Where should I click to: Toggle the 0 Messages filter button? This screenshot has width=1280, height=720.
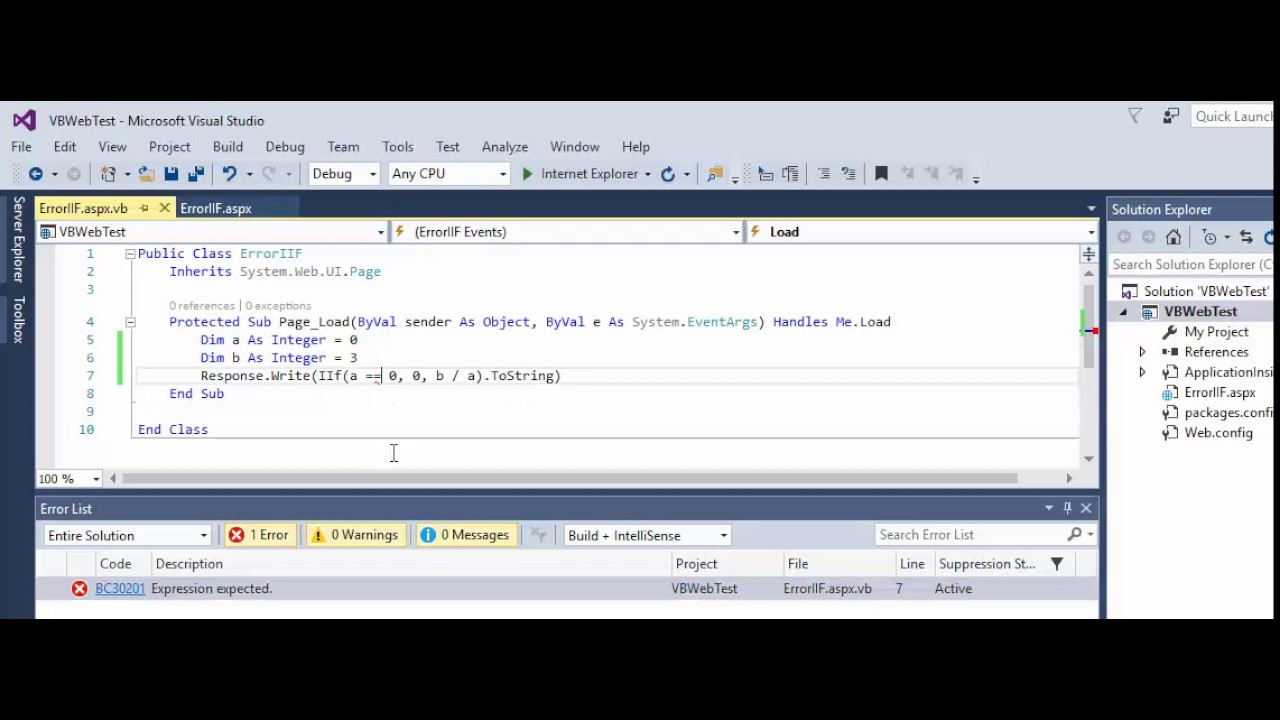pyautogui.click(x=465, y=535)
